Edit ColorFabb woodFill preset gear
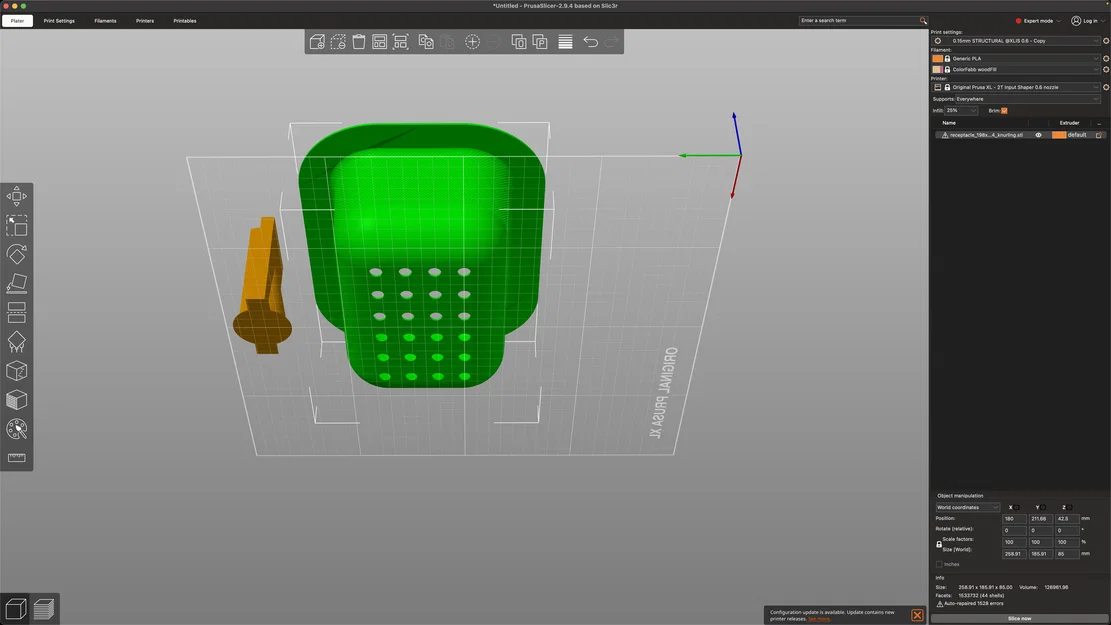 1105,69
